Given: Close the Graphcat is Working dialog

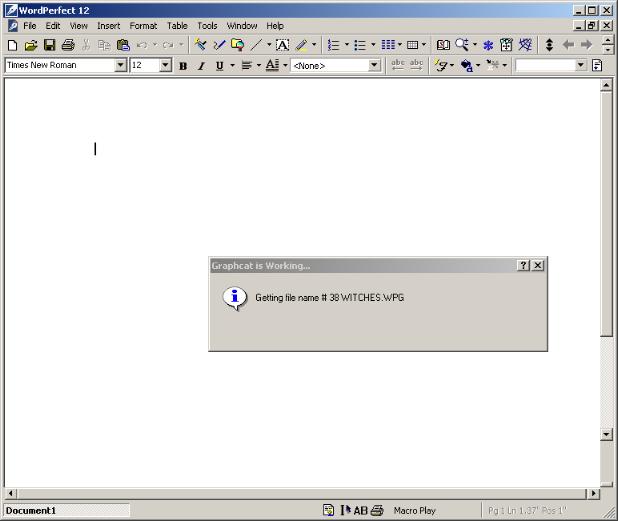Looking at the screenshot, I should click(x=538, y=266).
